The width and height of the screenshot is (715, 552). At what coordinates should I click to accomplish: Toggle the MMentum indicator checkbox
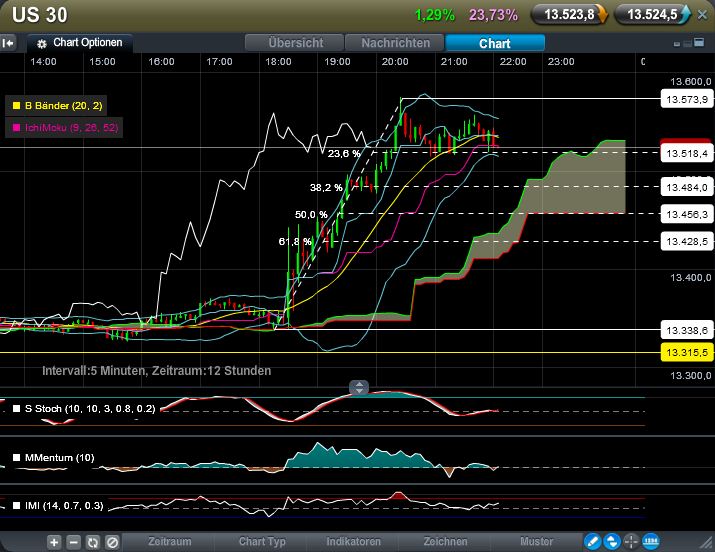coord(16,457)
